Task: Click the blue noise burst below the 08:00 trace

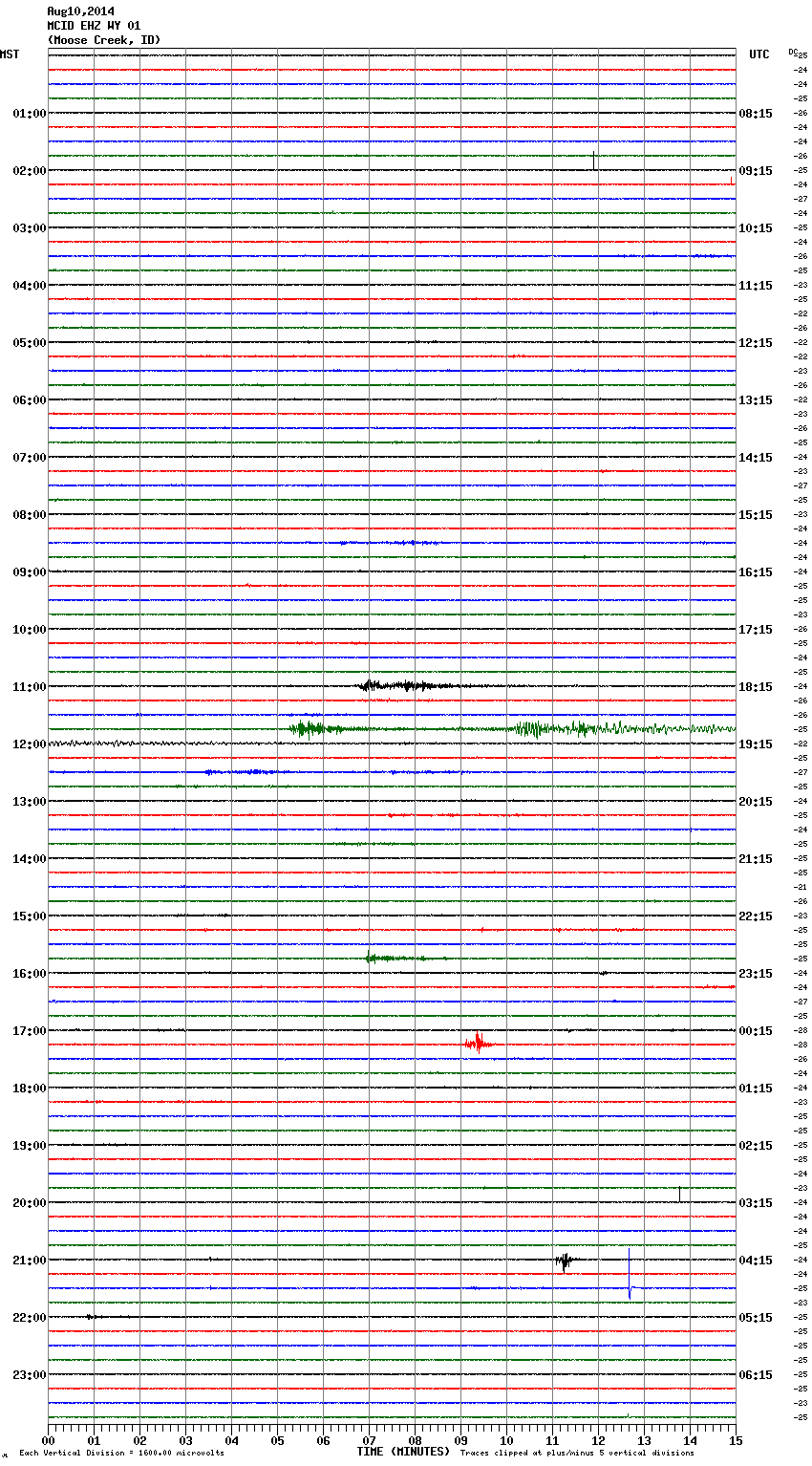Action: [x=390, y=543]
